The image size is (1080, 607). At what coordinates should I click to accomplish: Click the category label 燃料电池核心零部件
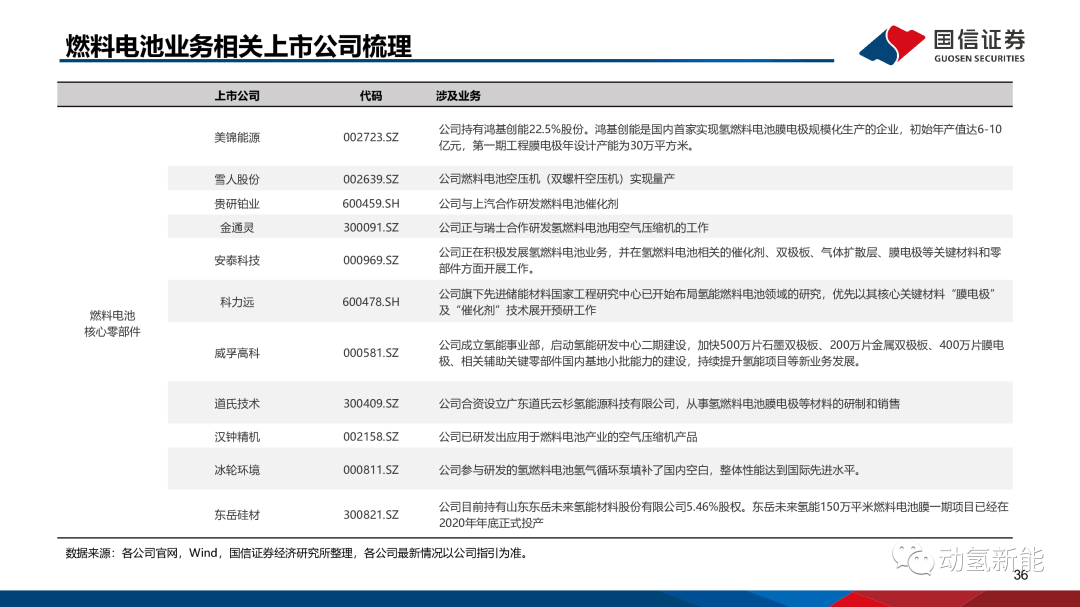tap(112, 324)
